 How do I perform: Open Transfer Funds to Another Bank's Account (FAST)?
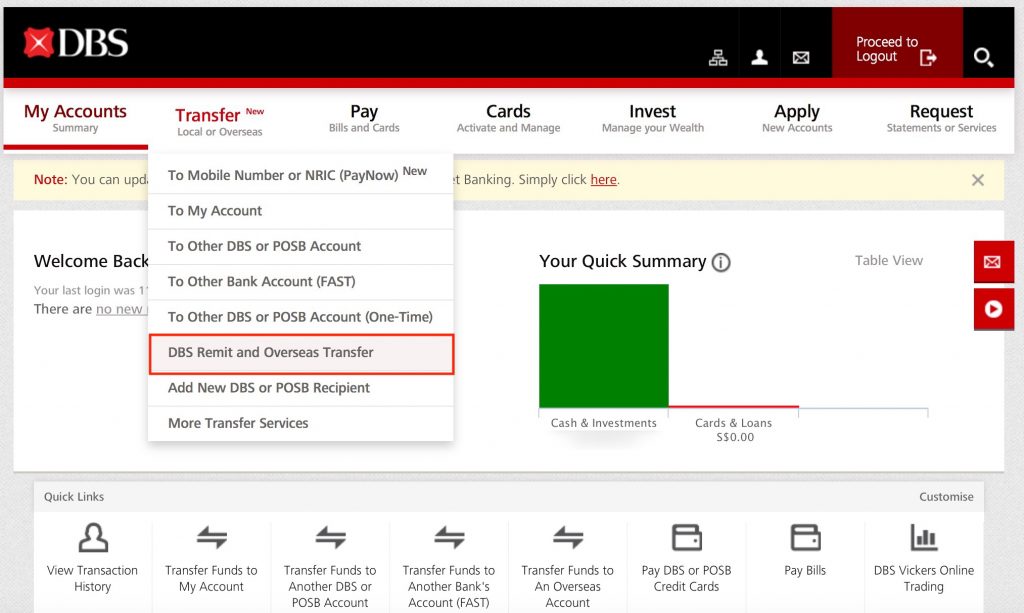pyautogui.click(x=449, y=566)
